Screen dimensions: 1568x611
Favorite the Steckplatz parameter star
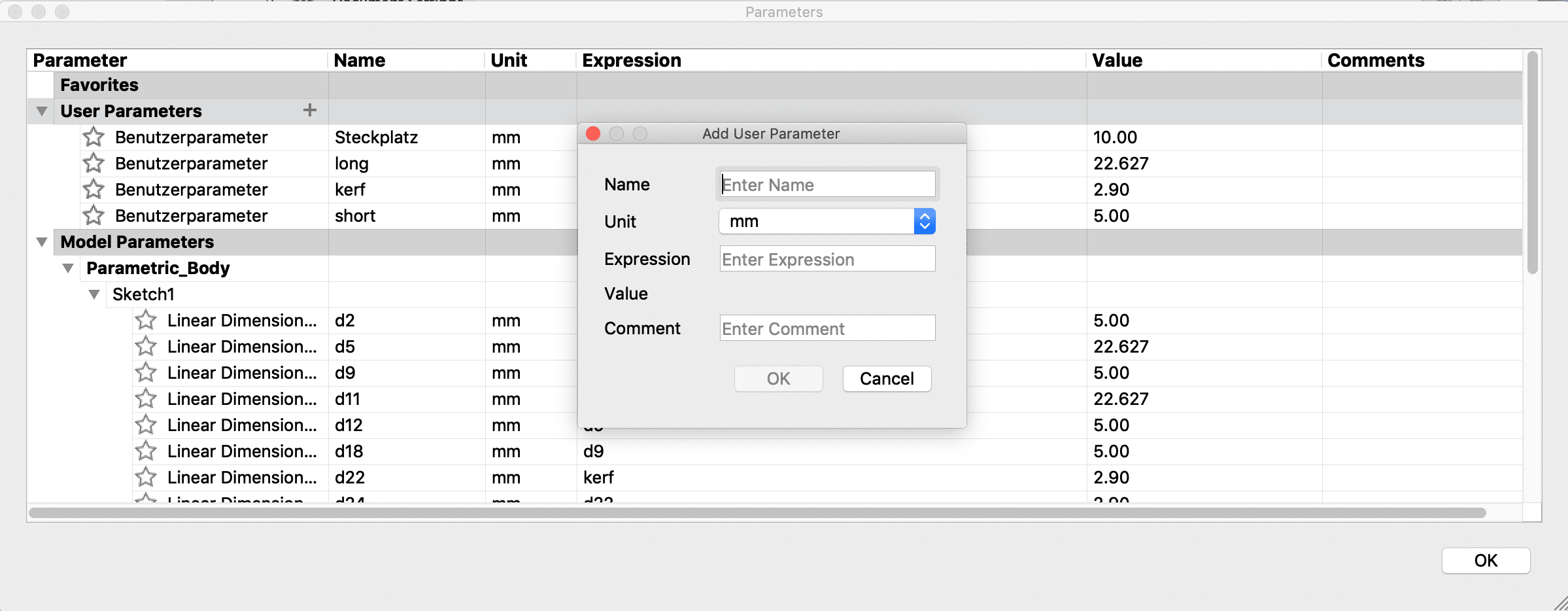coord(94,137)
